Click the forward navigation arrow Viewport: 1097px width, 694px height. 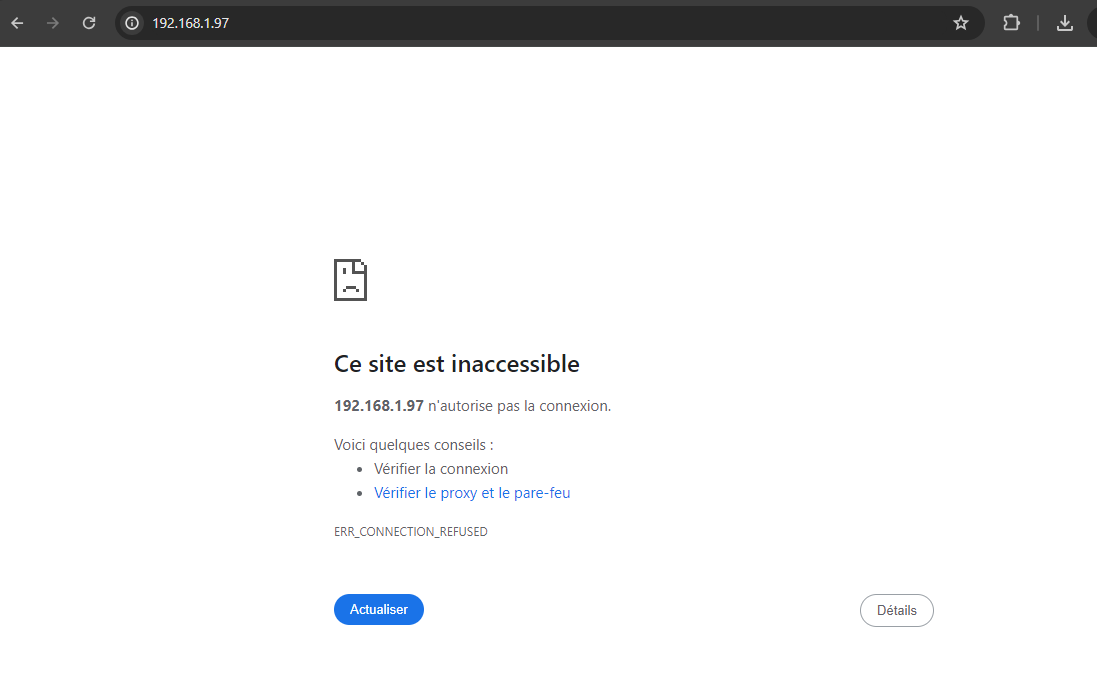[53, 23]
